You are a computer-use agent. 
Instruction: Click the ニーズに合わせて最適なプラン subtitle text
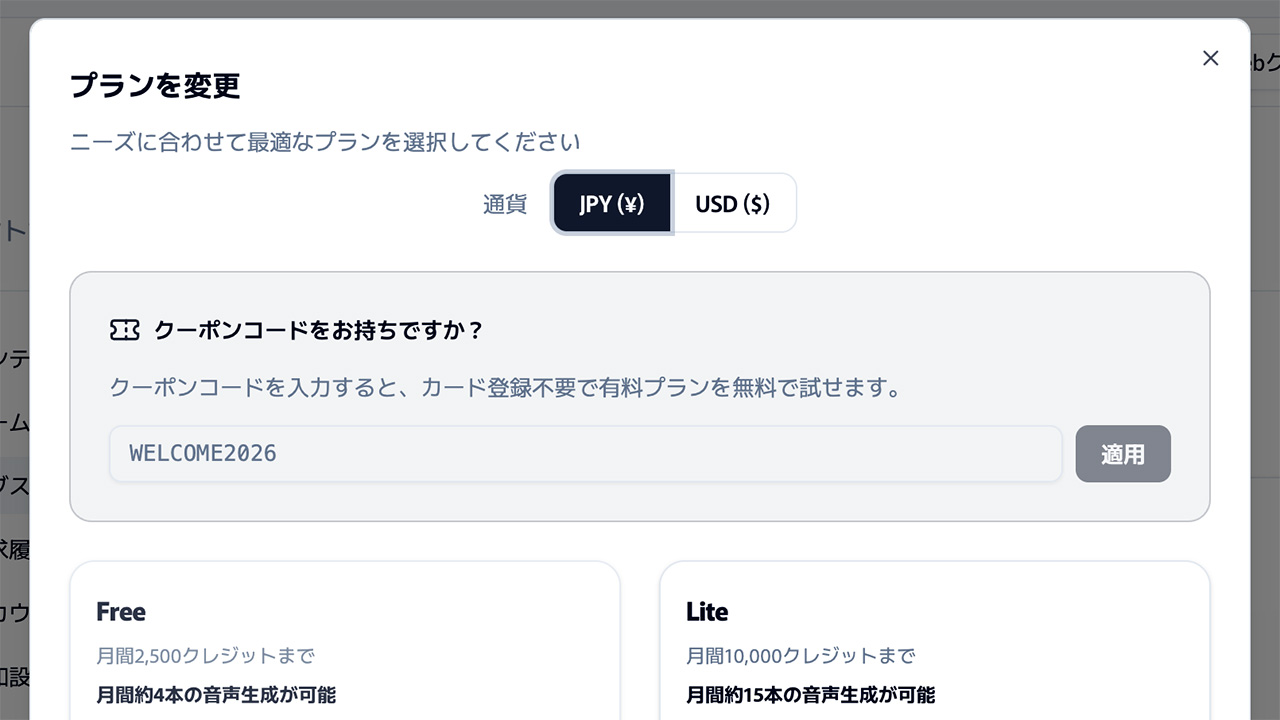point(325,142)
